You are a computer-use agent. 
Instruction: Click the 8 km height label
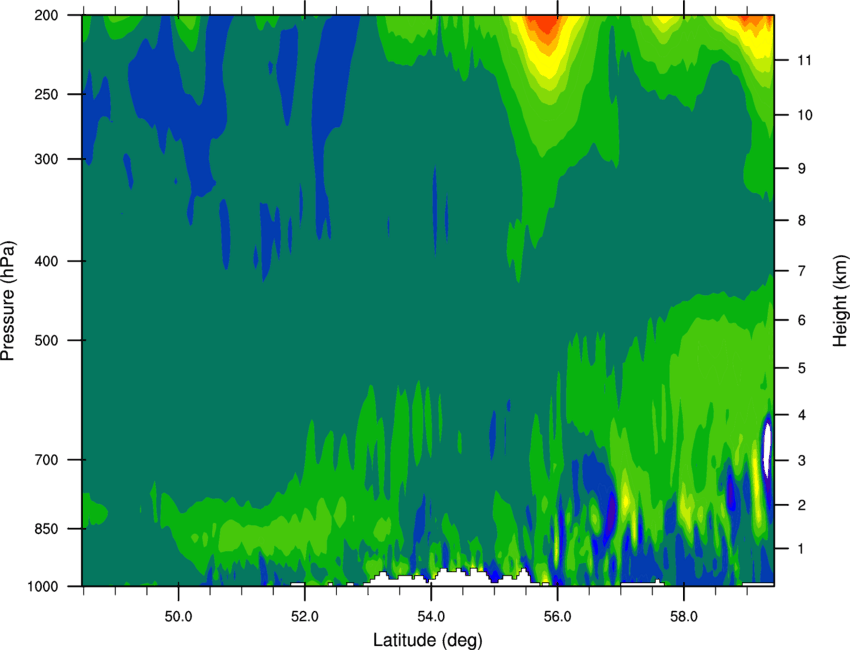[802, 220]
